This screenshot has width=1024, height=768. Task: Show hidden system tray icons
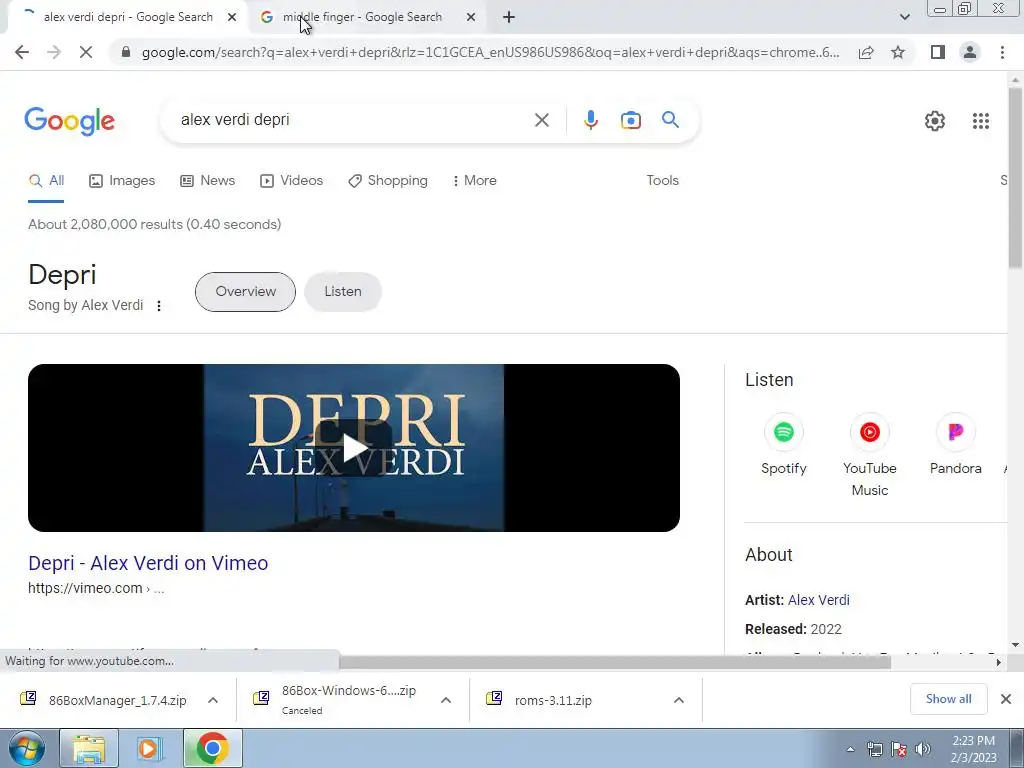(850, 749)
